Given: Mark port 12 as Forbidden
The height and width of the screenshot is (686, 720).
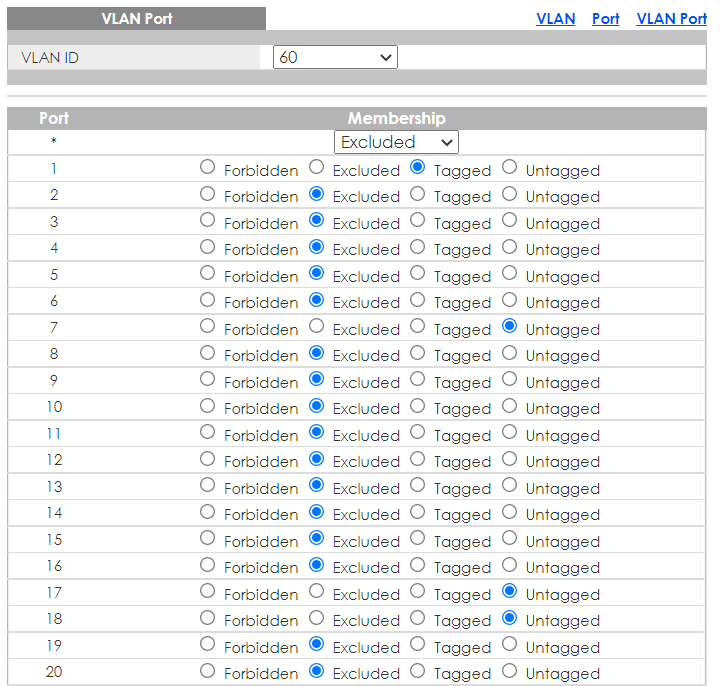Looking at the screenshot, I should click(x=208, y=459).
